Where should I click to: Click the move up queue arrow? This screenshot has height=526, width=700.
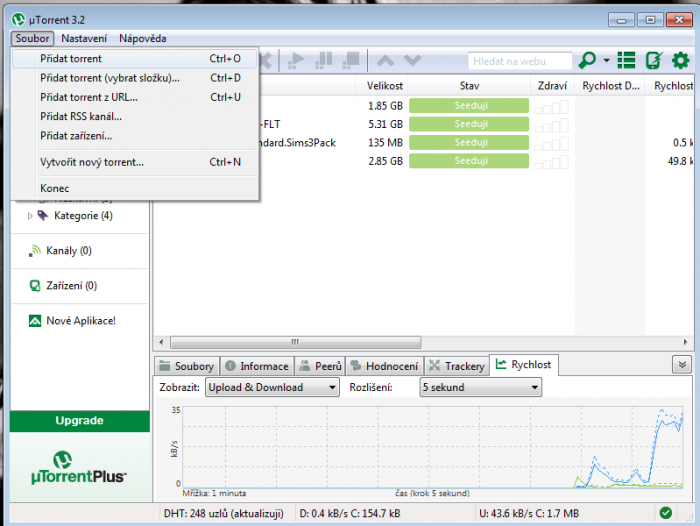click(385, 61)
